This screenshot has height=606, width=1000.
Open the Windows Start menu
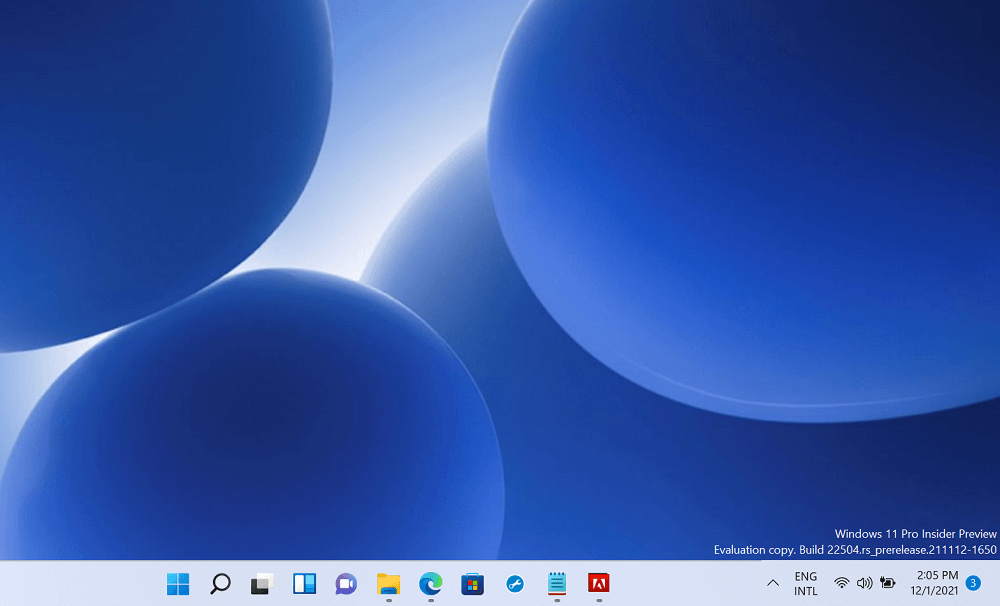click(x=178, y=584)
